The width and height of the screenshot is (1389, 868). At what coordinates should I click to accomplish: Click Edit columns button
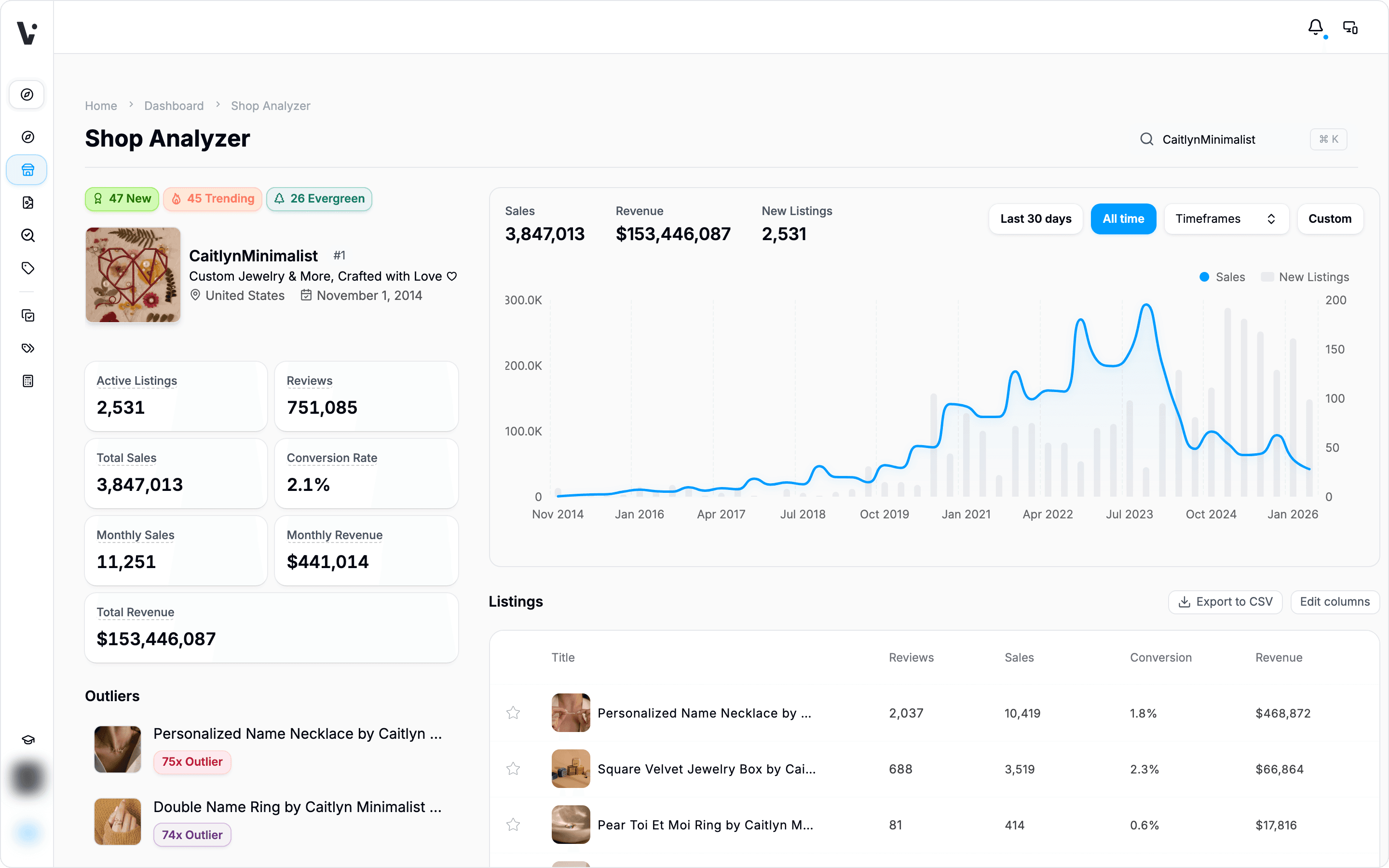(x=1335, y=602)
